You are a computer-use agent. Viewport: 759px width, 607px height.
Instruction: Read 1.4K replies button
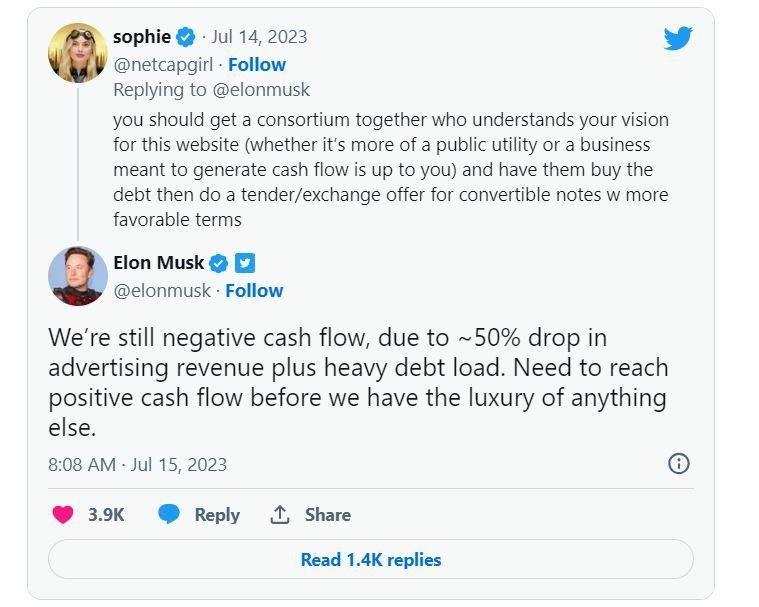(x=370, y=560)
